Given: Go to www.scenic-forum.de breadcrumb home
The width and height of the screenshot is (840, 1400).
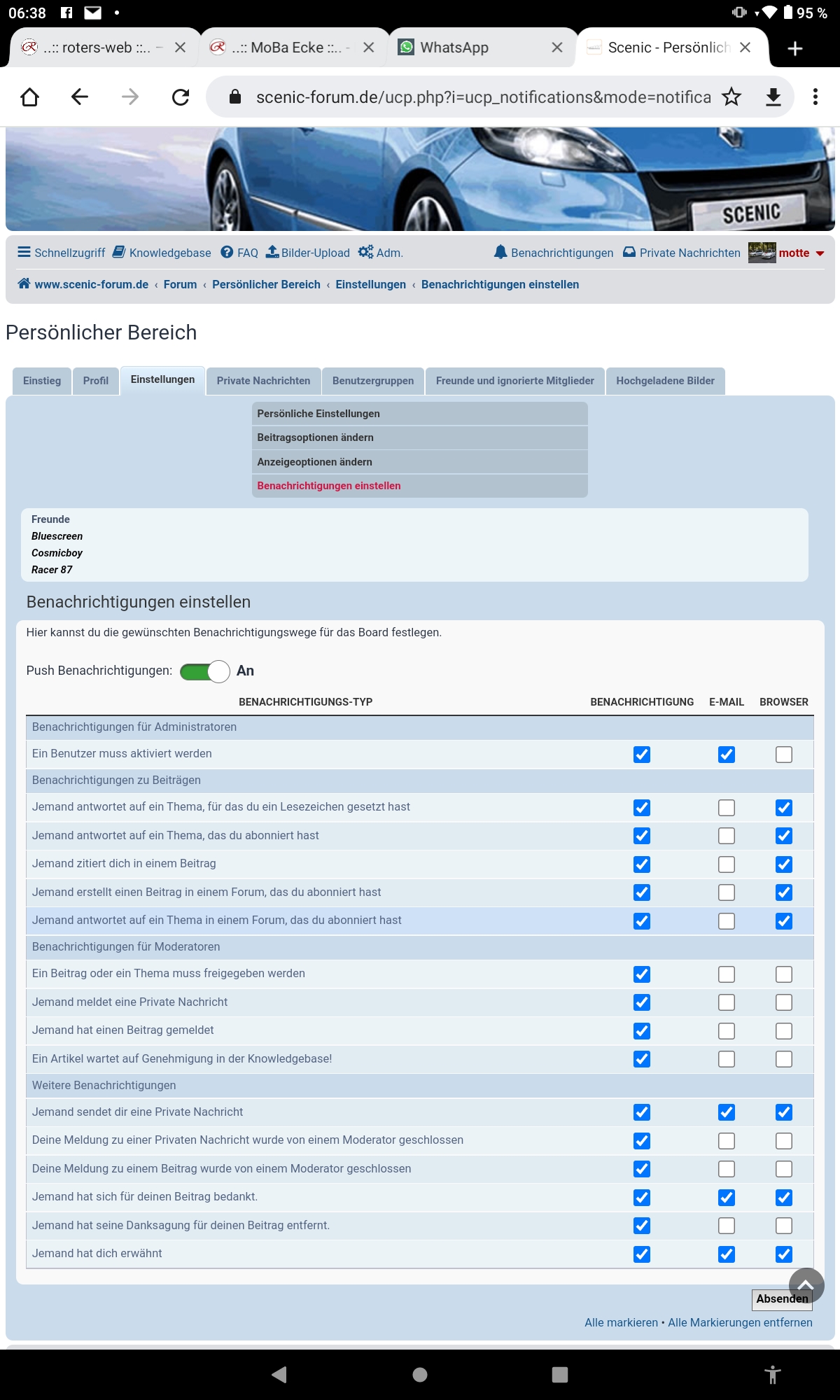Looking at the screenshot, I should point(83,284).
